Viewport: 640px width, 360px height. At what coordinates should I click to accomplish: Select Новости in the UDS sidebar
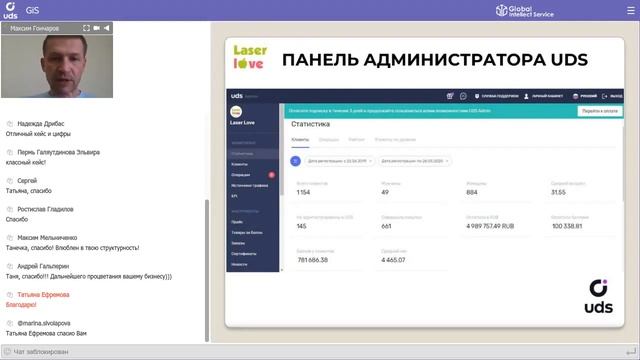point(239,264)
